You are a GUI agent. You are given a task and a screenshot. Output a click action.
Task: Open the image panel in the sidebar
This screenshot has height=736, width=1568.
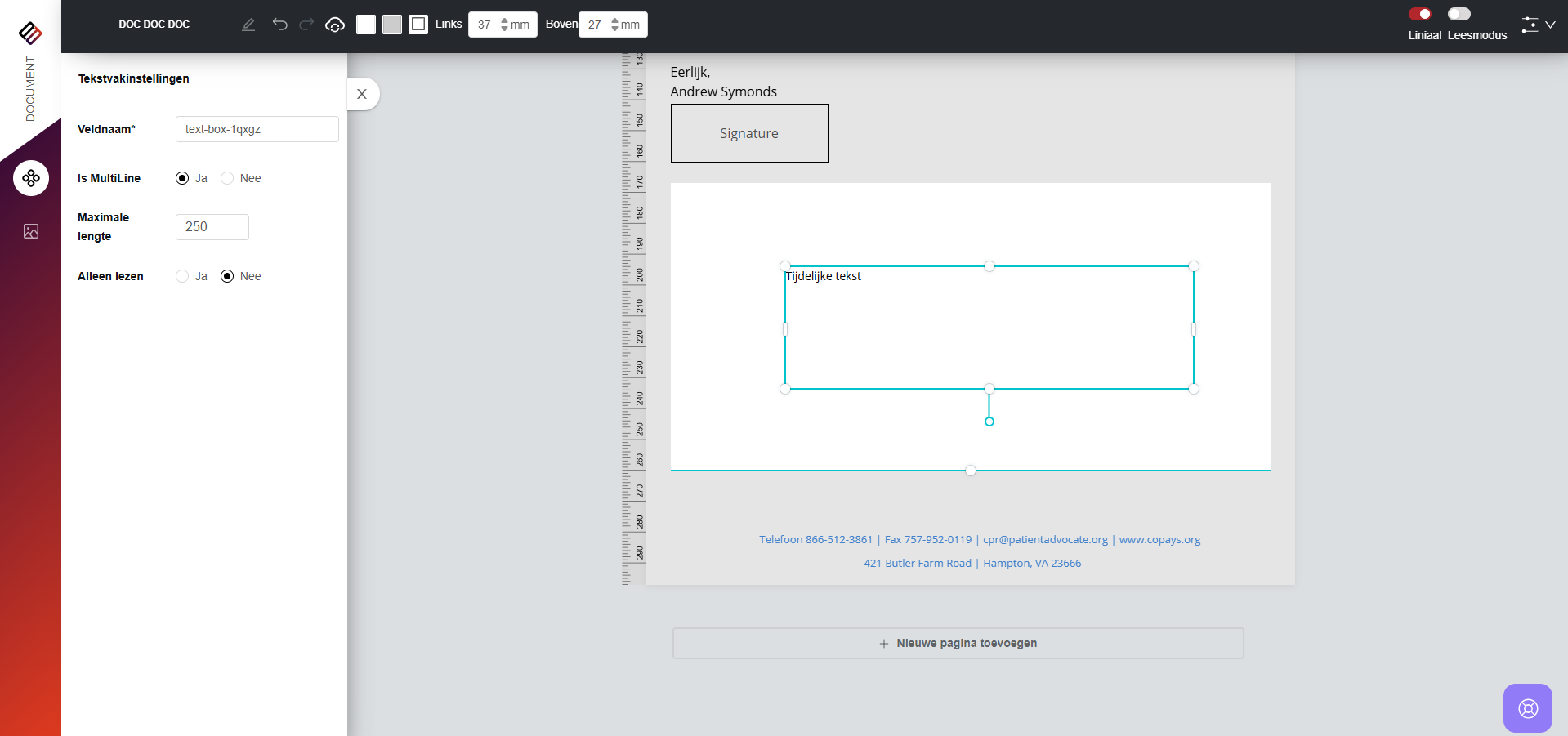tap(31, 231)
